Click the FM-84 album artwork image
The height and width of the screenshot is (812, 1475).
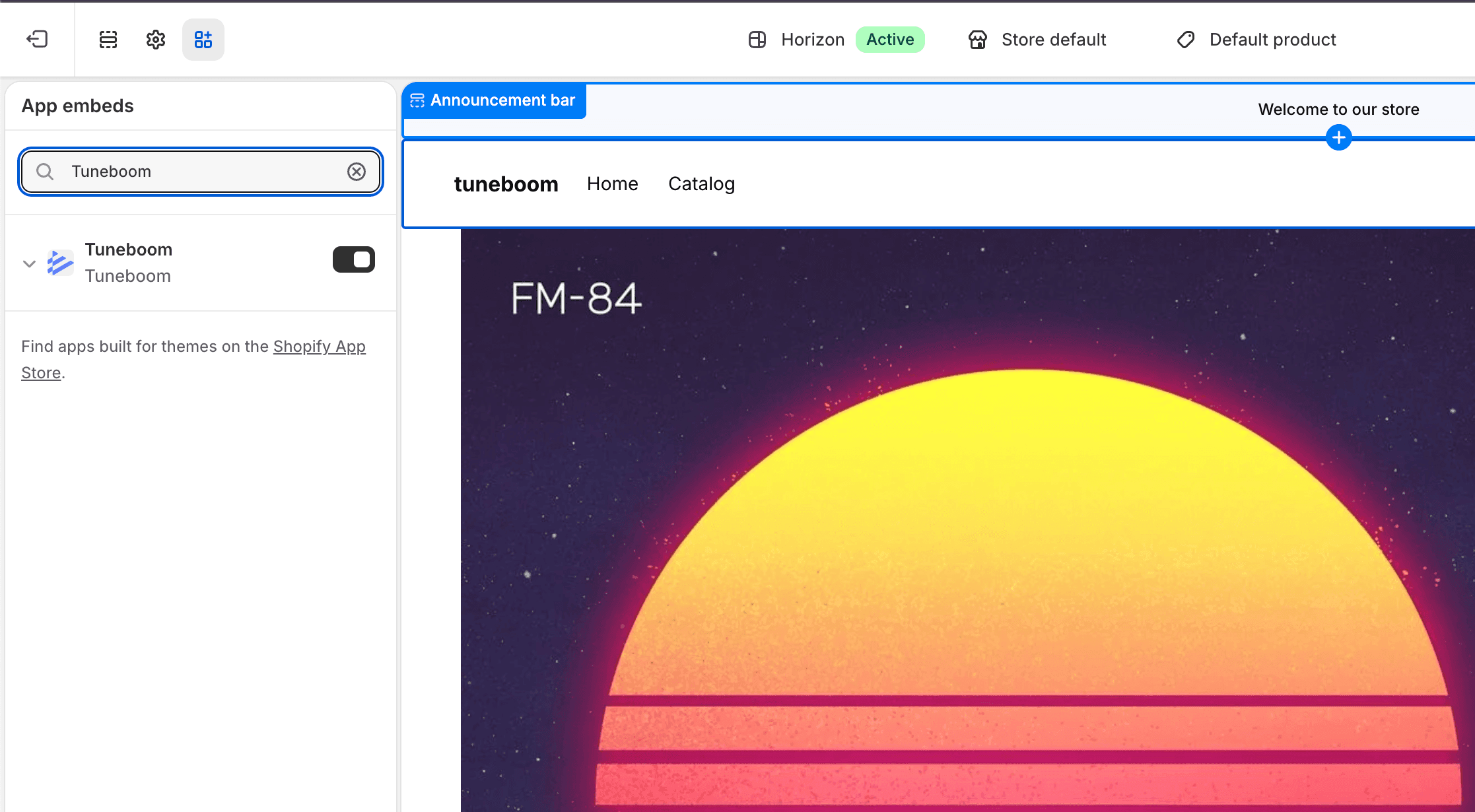(968, 520)
